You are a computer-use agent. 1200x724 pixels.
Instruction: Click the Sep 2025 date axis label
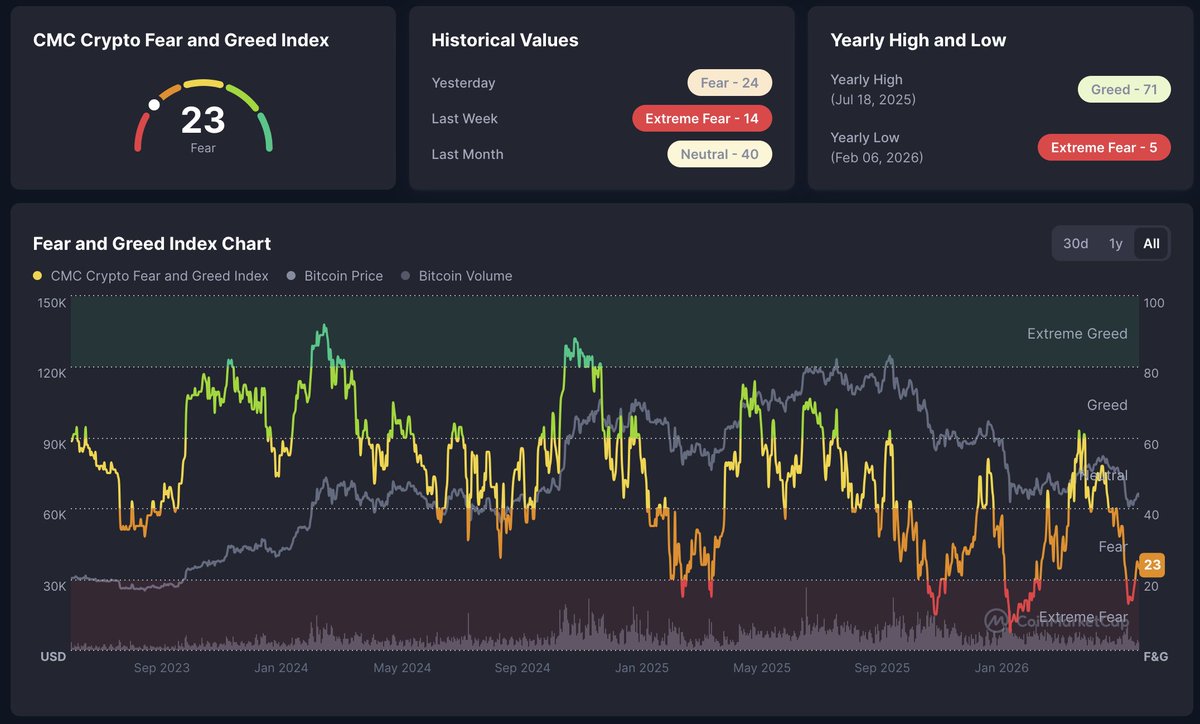[882, 668]
